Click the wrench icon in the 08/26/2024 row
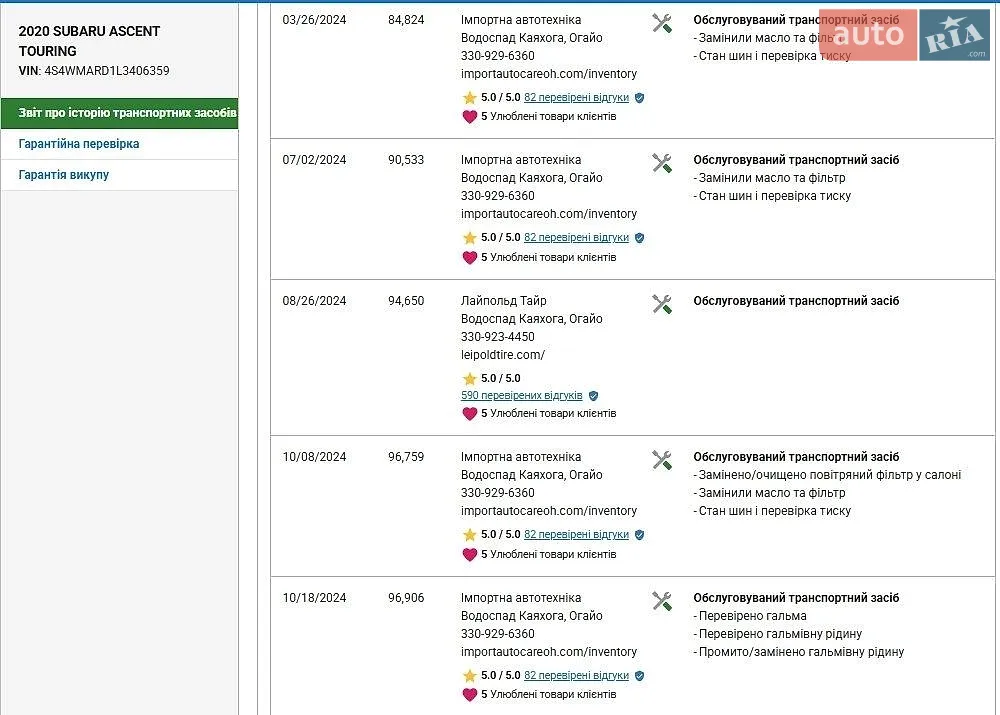1000x715 pixels. pyautogui.click(x=662, y=304)
